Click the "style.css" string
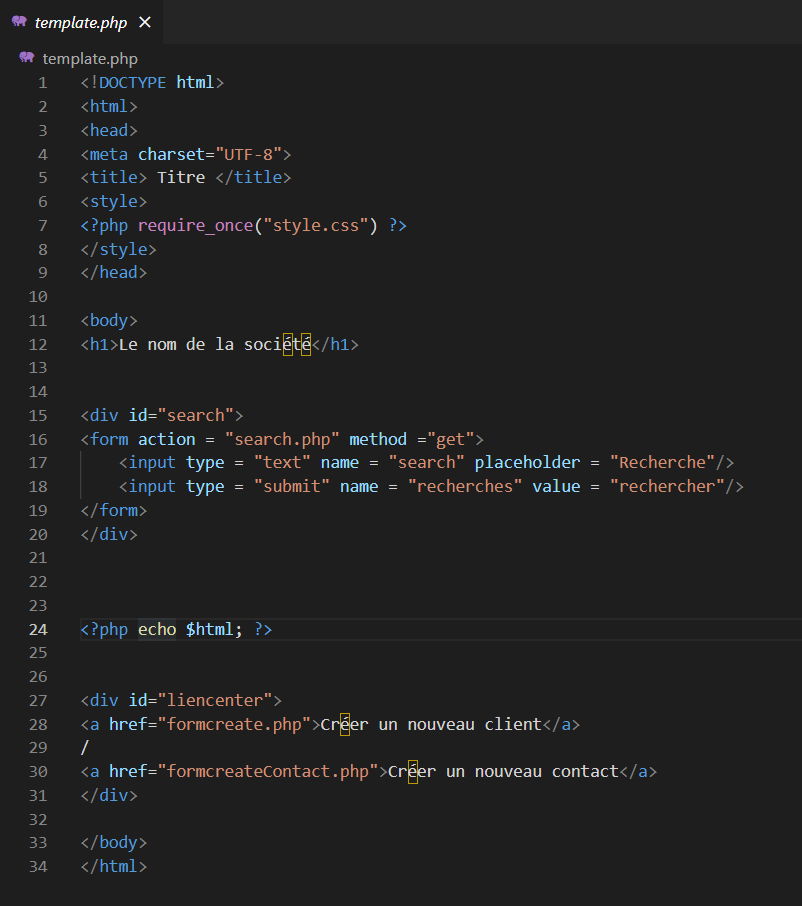 point(315,225)
